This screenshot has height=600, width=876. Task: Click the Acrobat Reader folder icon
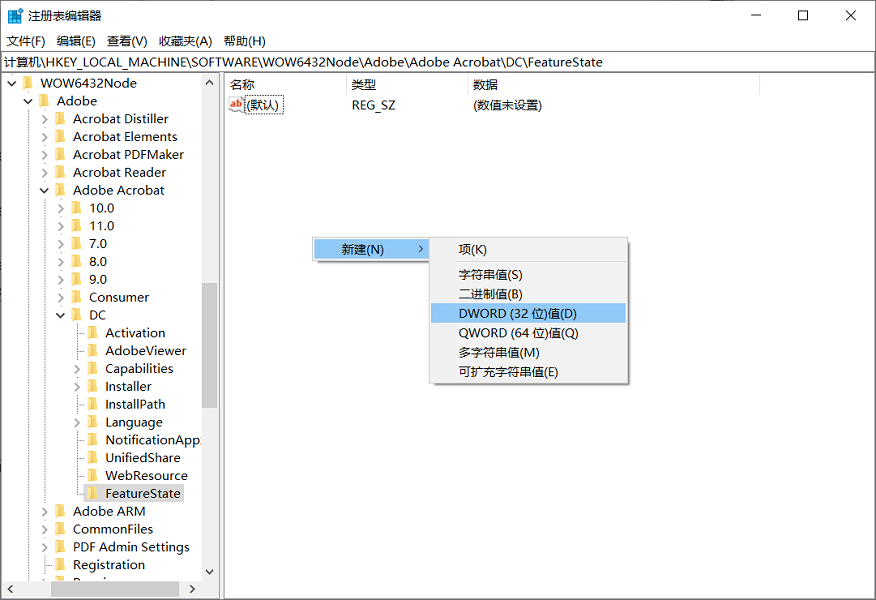pyautogui.click(x=61, y=173)
